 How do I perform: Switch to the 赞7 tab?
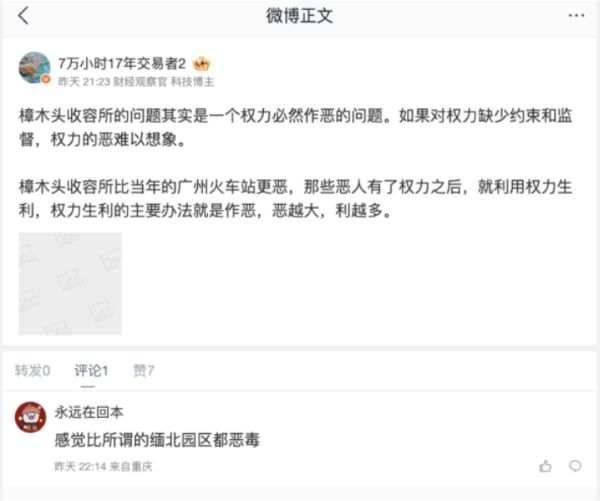click(x=143, y=370)
